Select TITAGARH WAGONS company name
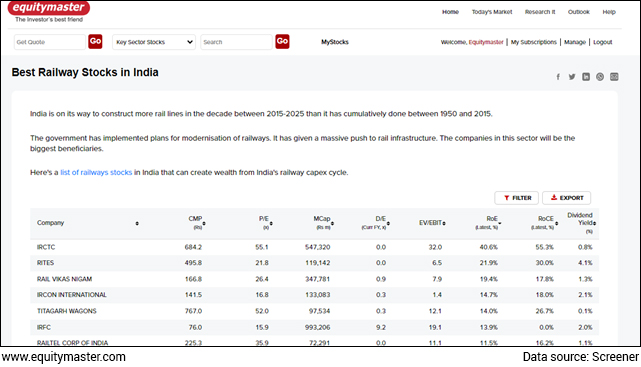The image size is (641, 367). (x=67, y=311)
